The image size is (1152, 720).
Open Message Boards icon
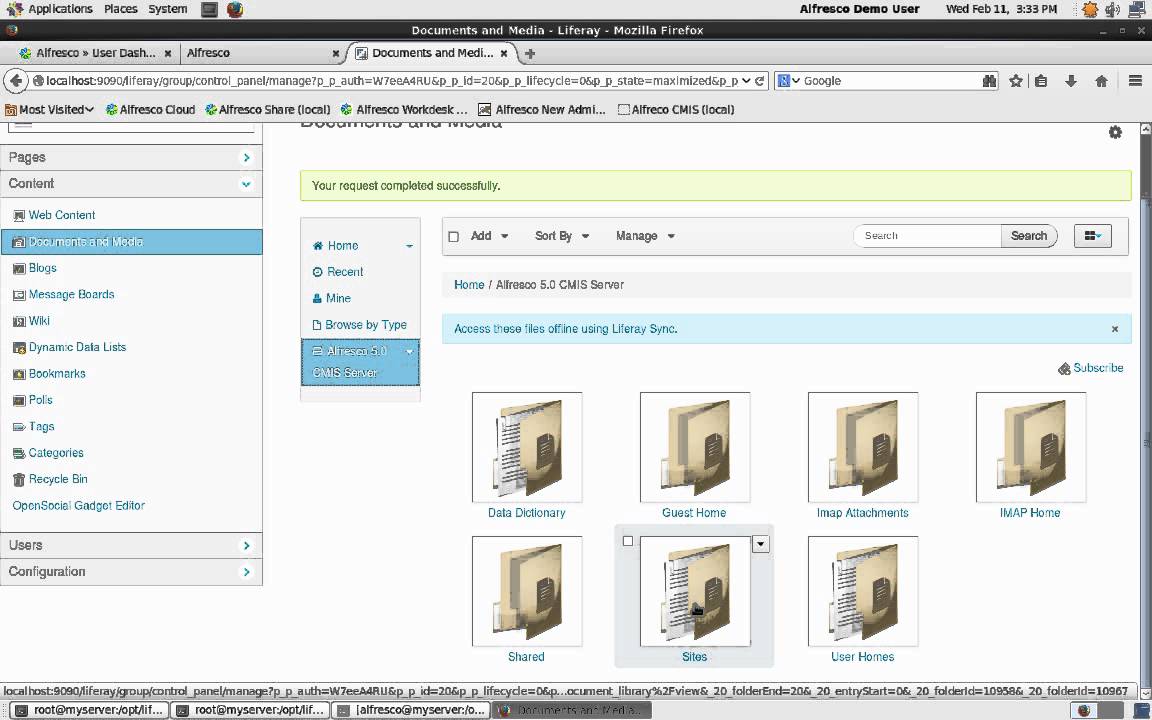pos(19,295)
